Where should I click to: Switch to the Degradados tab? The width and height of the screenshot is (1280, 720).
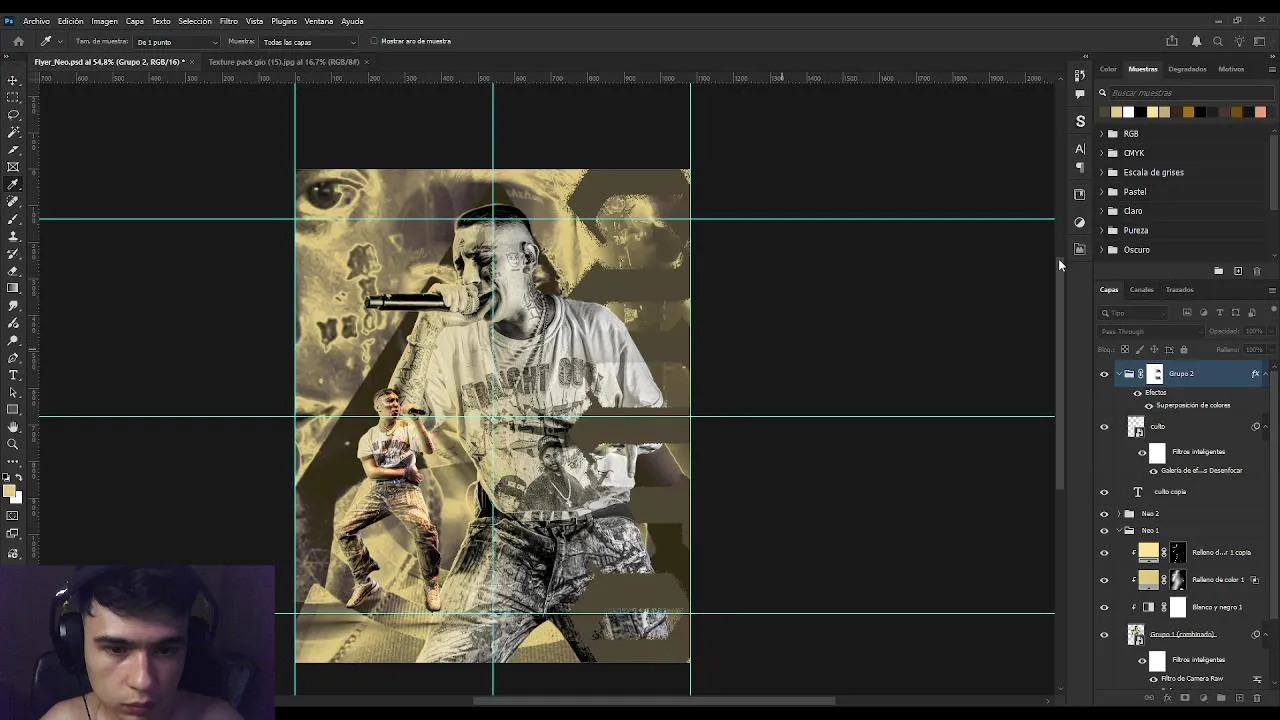(1187, 69)
